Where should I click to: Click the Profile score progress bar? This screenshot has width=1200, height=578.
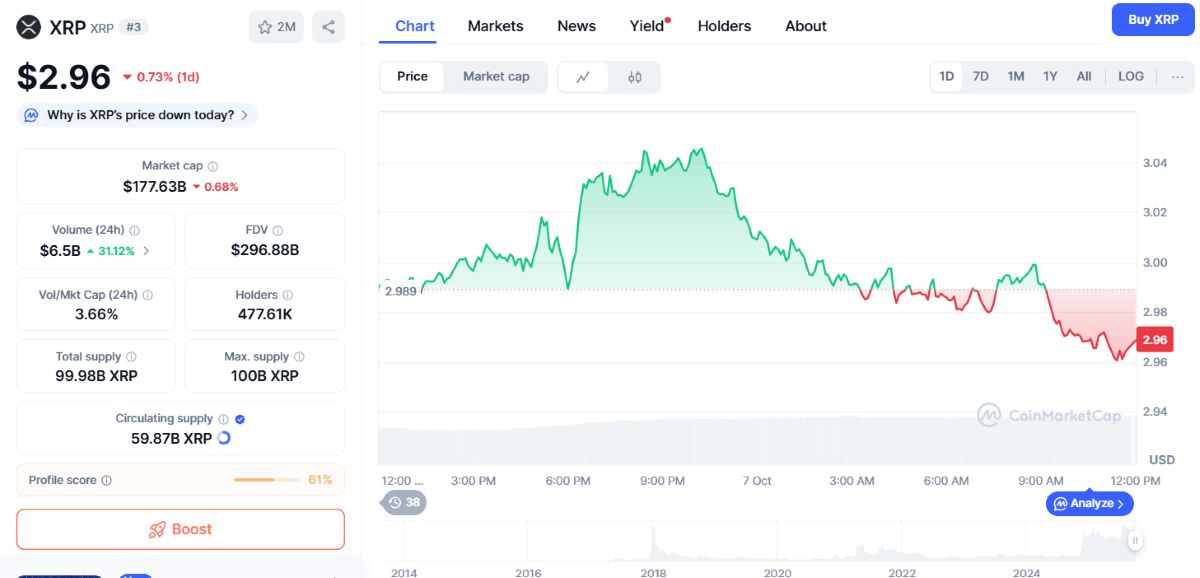pos(266,480)
